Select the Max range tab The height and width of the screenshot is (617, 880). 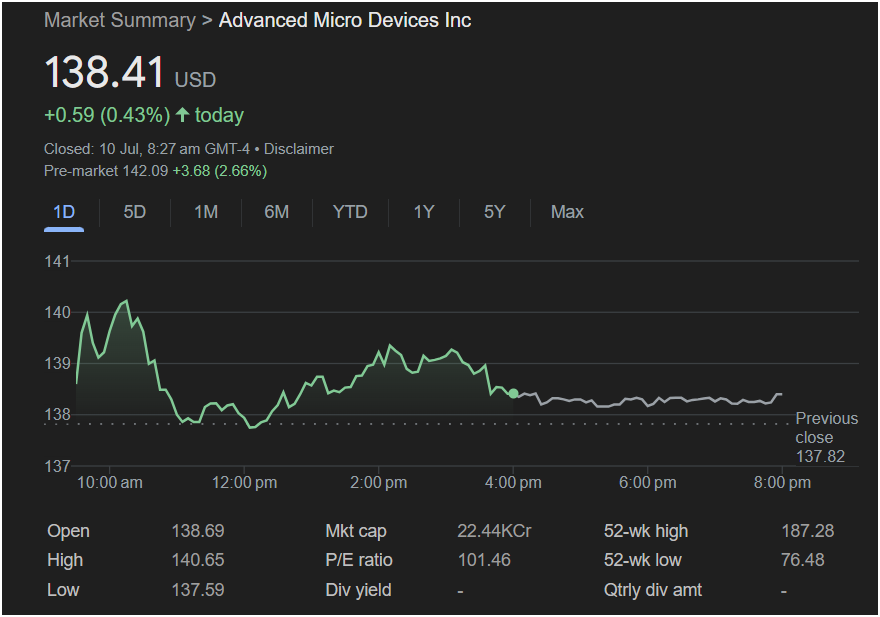click(567, 212)
